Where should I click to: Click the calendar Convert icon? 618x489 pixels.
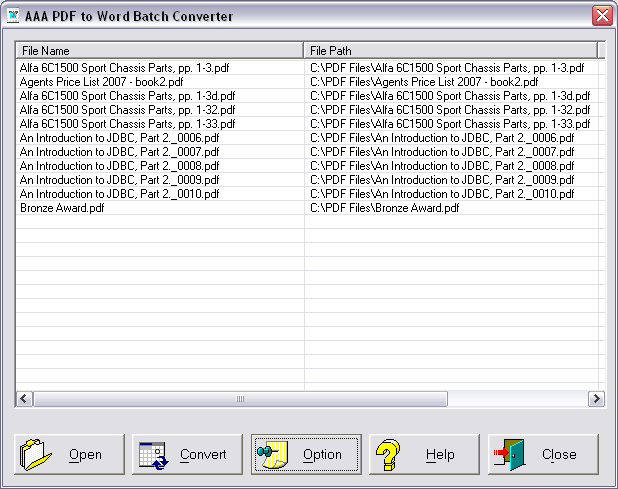[154, 456]
